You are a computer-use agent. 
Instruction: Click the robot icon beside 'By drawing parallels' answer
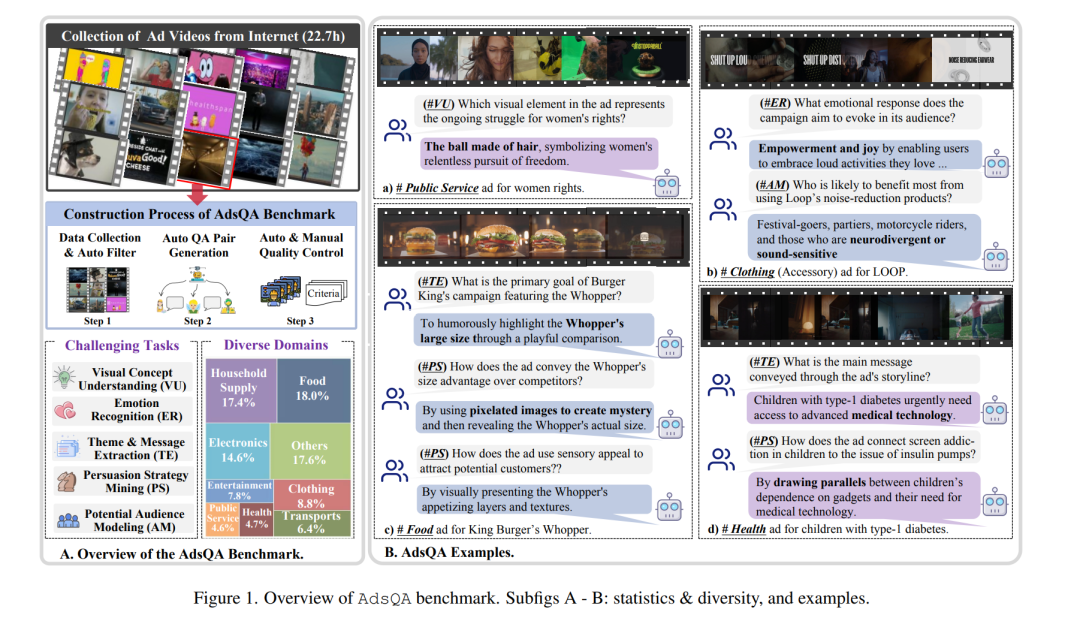point(995,502)
